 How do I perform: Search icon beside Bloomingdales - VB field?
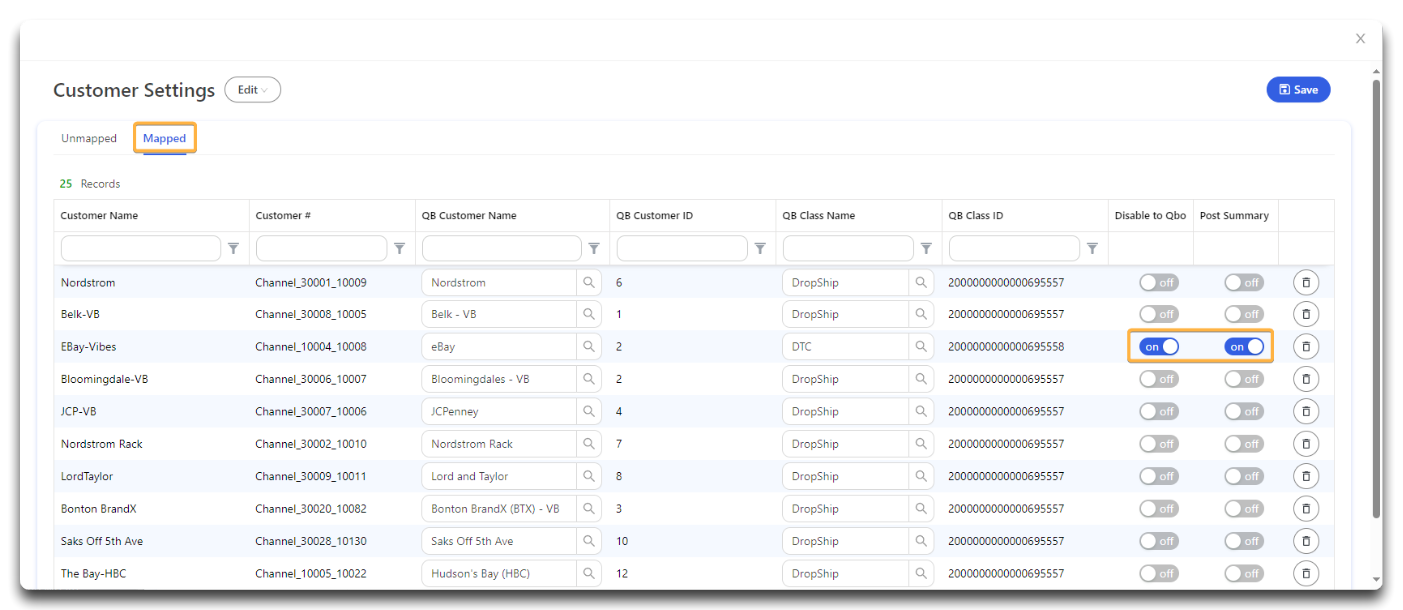tap(589, 379)
